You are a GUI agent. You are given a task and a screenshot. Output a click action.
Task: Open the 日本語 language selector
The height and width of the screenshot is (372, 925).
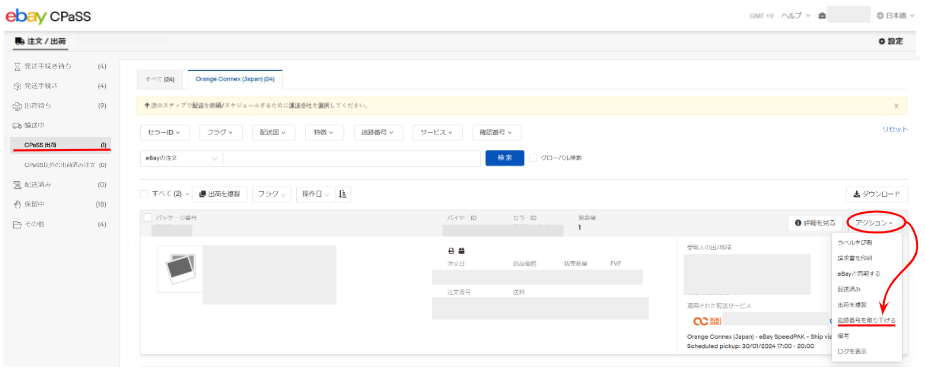point(896,15)
